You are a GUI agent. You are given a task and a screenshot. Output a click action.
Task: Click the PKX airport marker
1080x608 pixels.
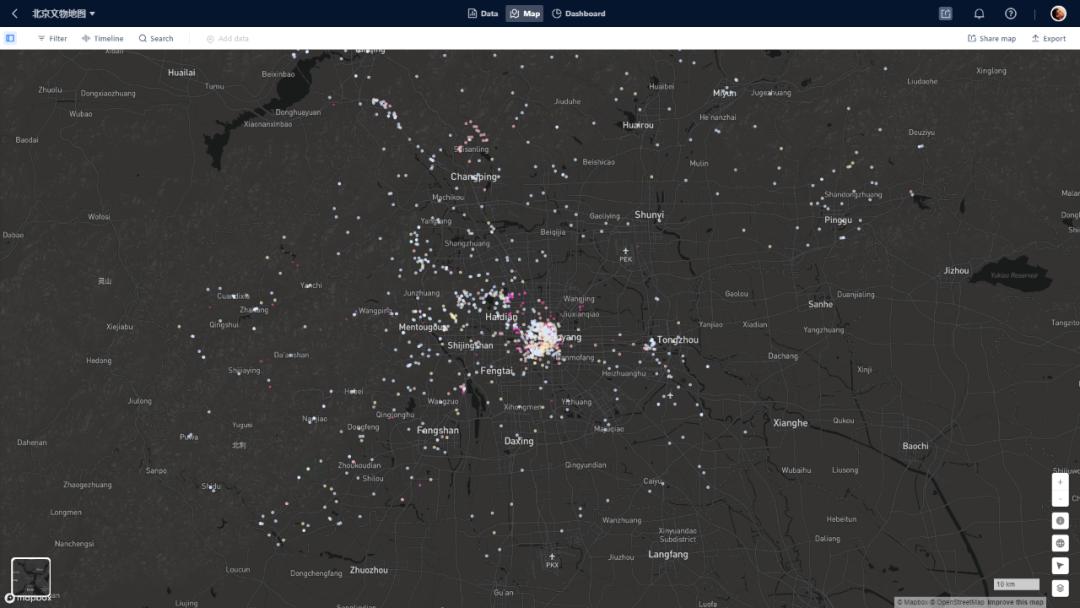tap(552, 560)
